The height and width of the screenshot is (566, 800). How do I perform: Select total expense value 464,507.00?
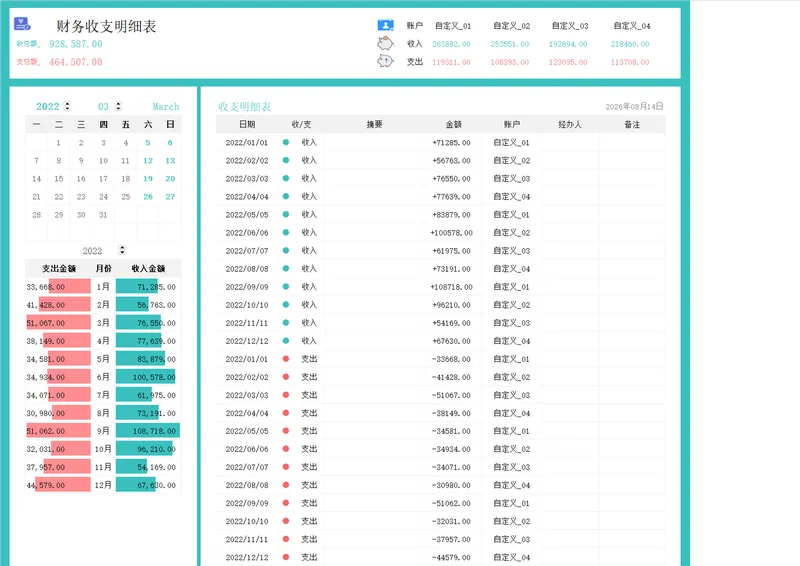[x=76, y=62]
